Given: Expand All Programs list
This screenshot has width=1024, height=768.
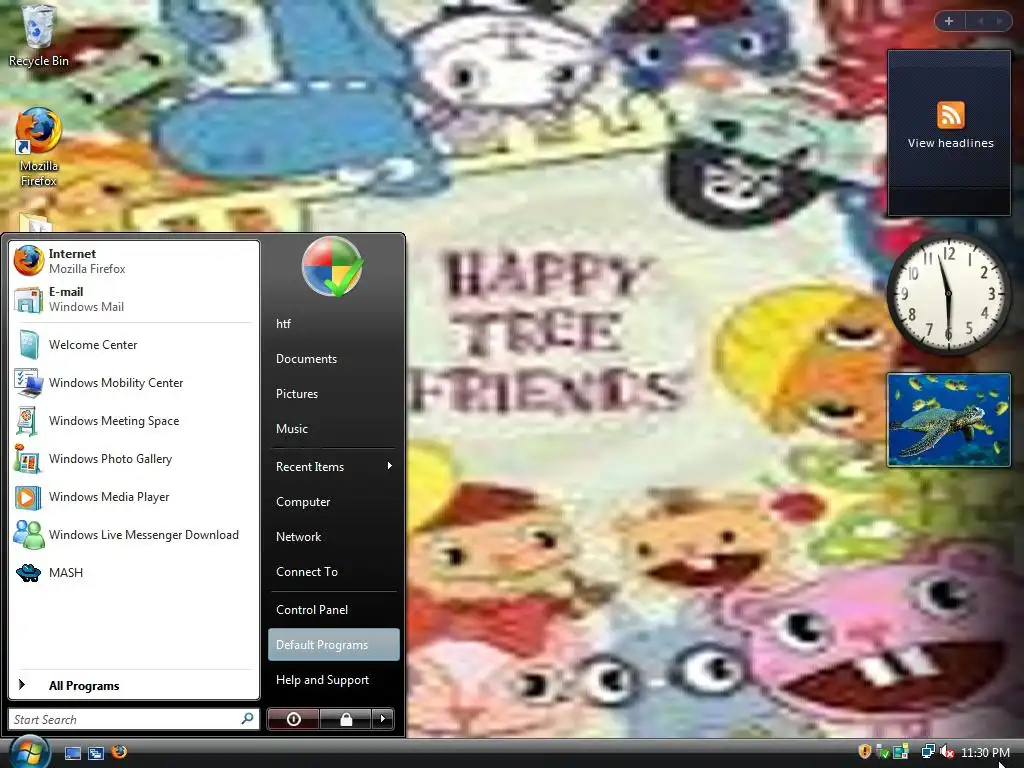Looking at the screenshot, I should [x=134, y=685].
